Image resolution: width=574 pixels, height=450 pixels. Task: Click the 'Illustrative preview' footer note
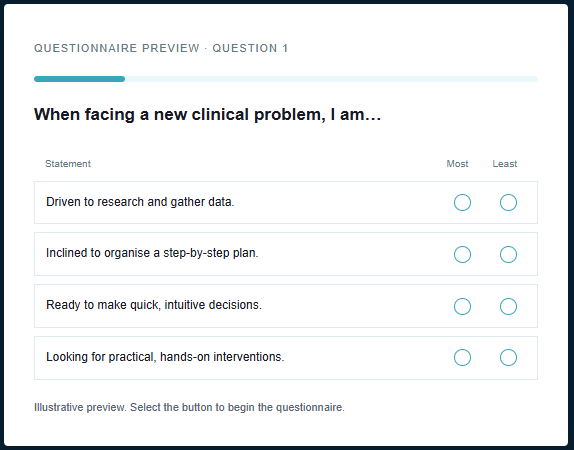pos(189,408)
